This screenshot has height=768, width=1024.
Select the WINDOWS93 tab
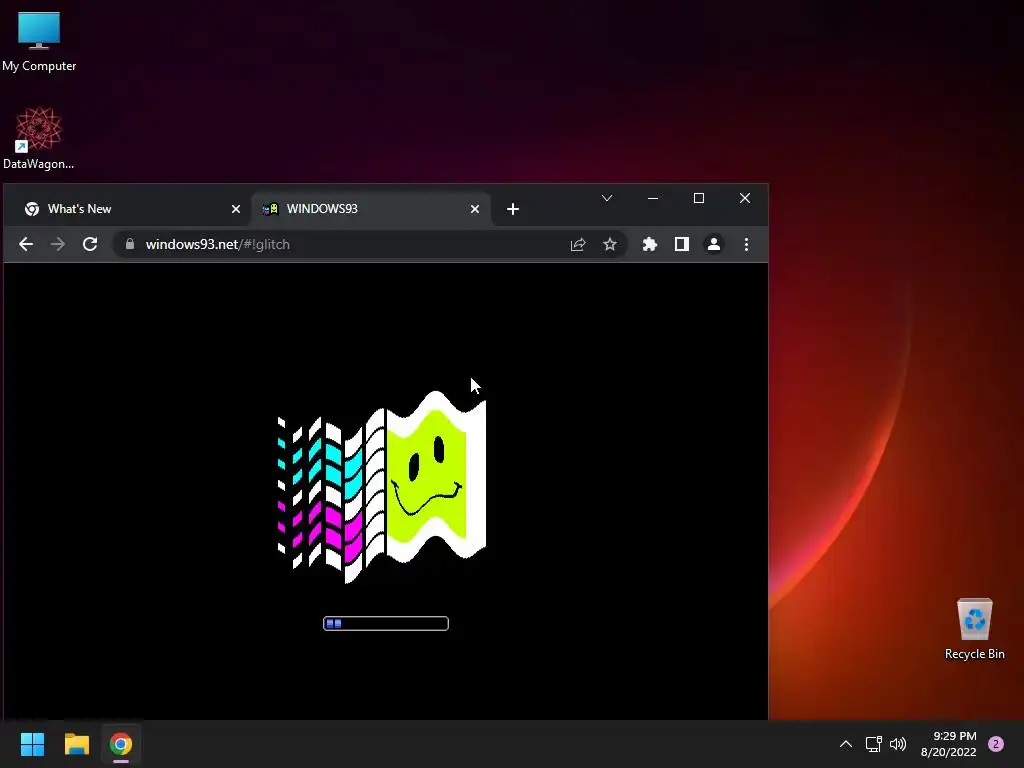tap(370, 209)
